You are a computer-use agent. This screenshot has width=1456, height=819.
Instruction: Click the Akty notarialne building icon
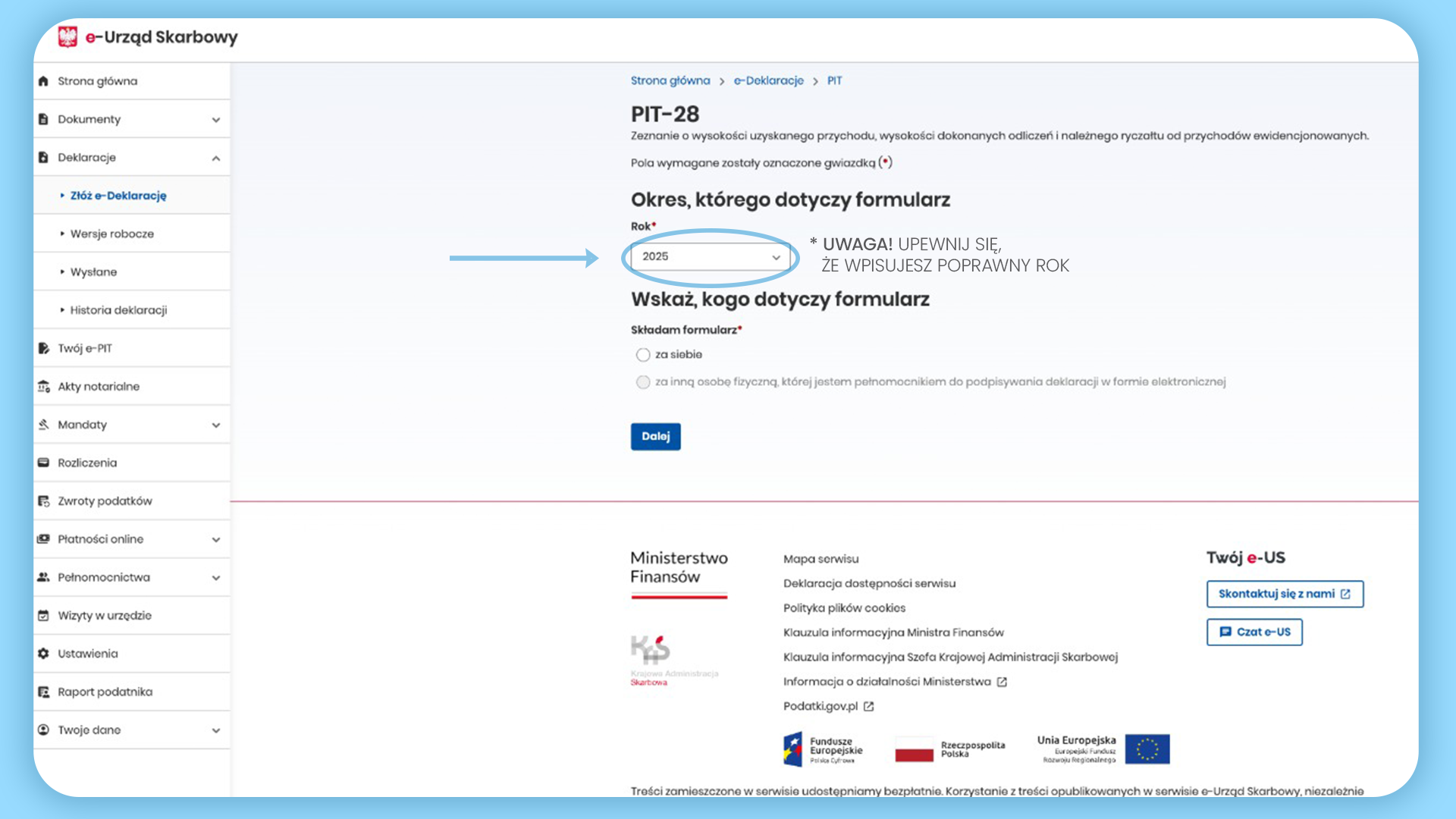coord(43,387)
